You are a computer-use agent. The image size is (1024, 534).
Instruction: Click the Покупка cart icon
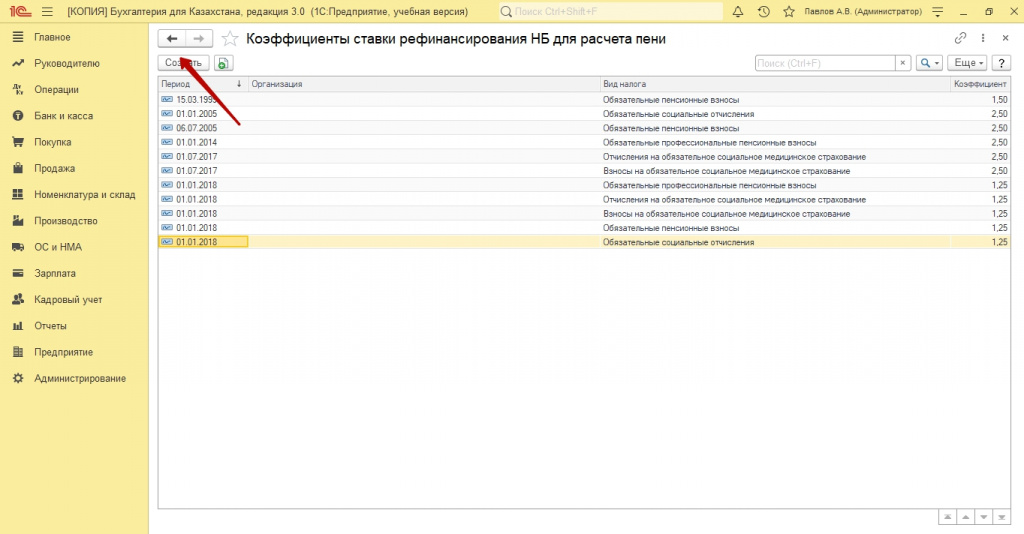click(18, 142)
